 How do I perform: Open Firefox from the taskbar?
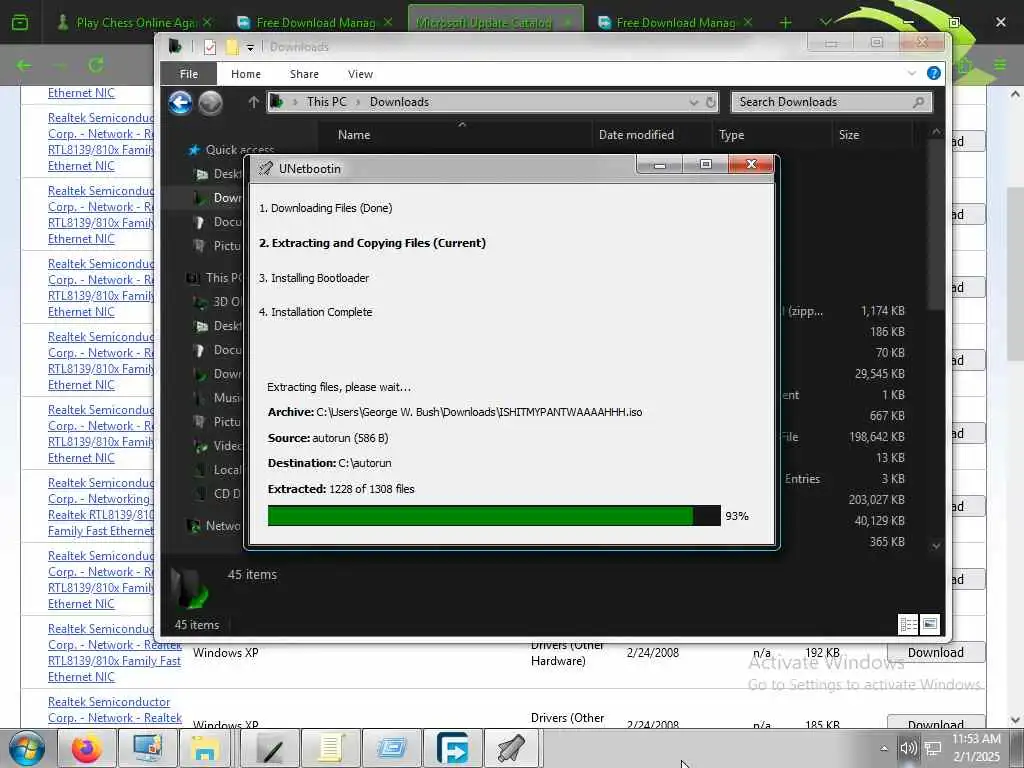pyautogui.click(x=86, y=748)
